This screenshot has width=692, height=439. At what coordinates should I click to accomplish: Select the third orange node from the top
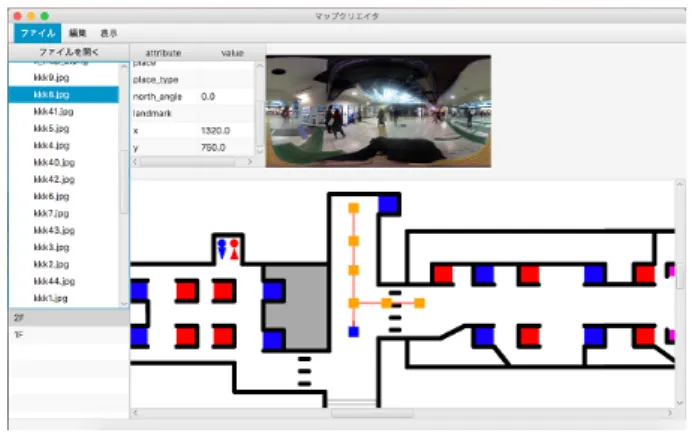[x=354, y=270]
